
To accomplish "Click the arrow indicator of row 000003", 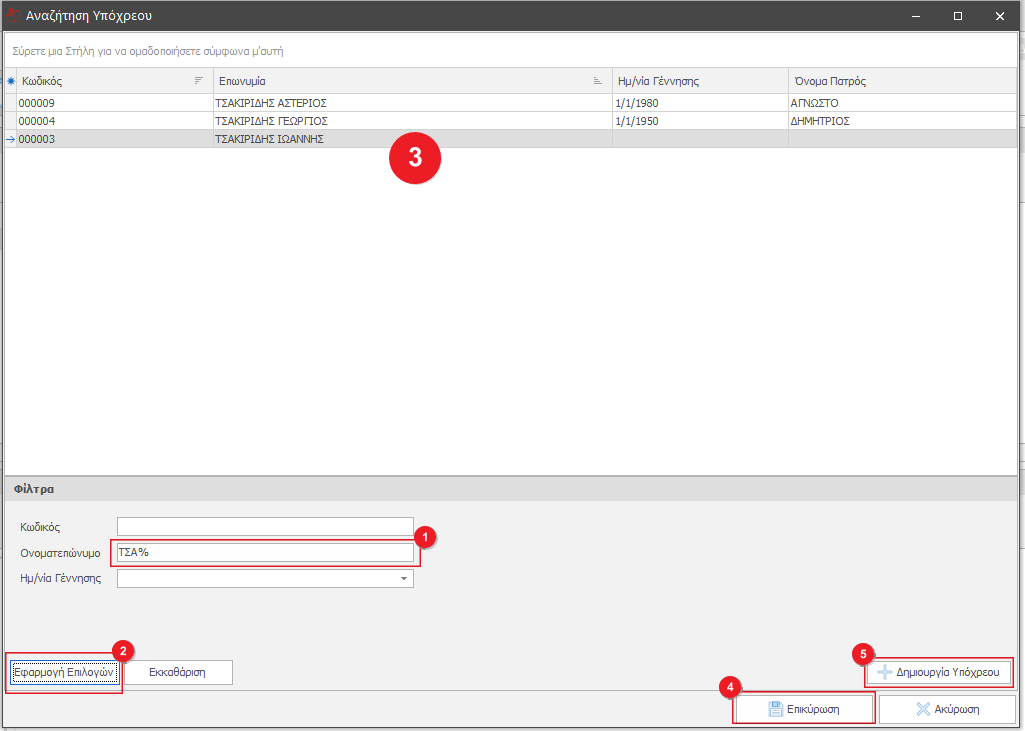I will 11,139.
